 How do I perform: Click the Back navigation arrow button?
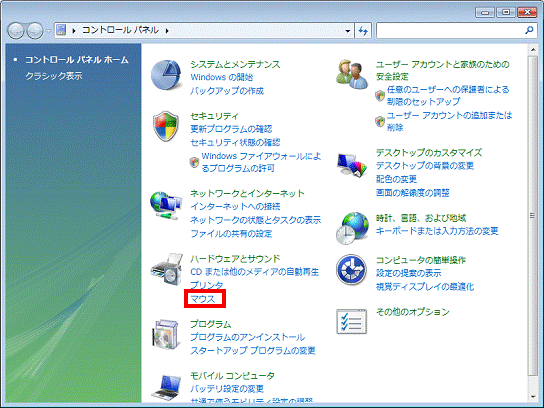point(16,31)
